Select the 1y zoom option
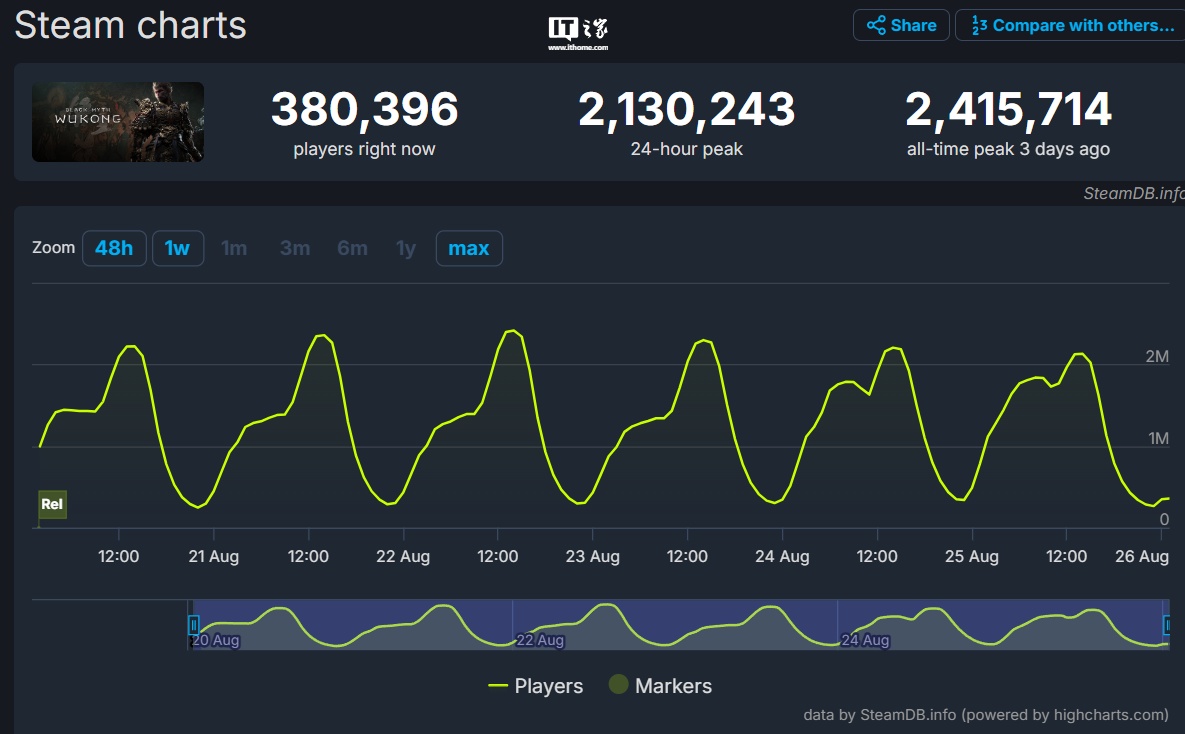This screenshot has width=1185, height=734. click(404, 248)
